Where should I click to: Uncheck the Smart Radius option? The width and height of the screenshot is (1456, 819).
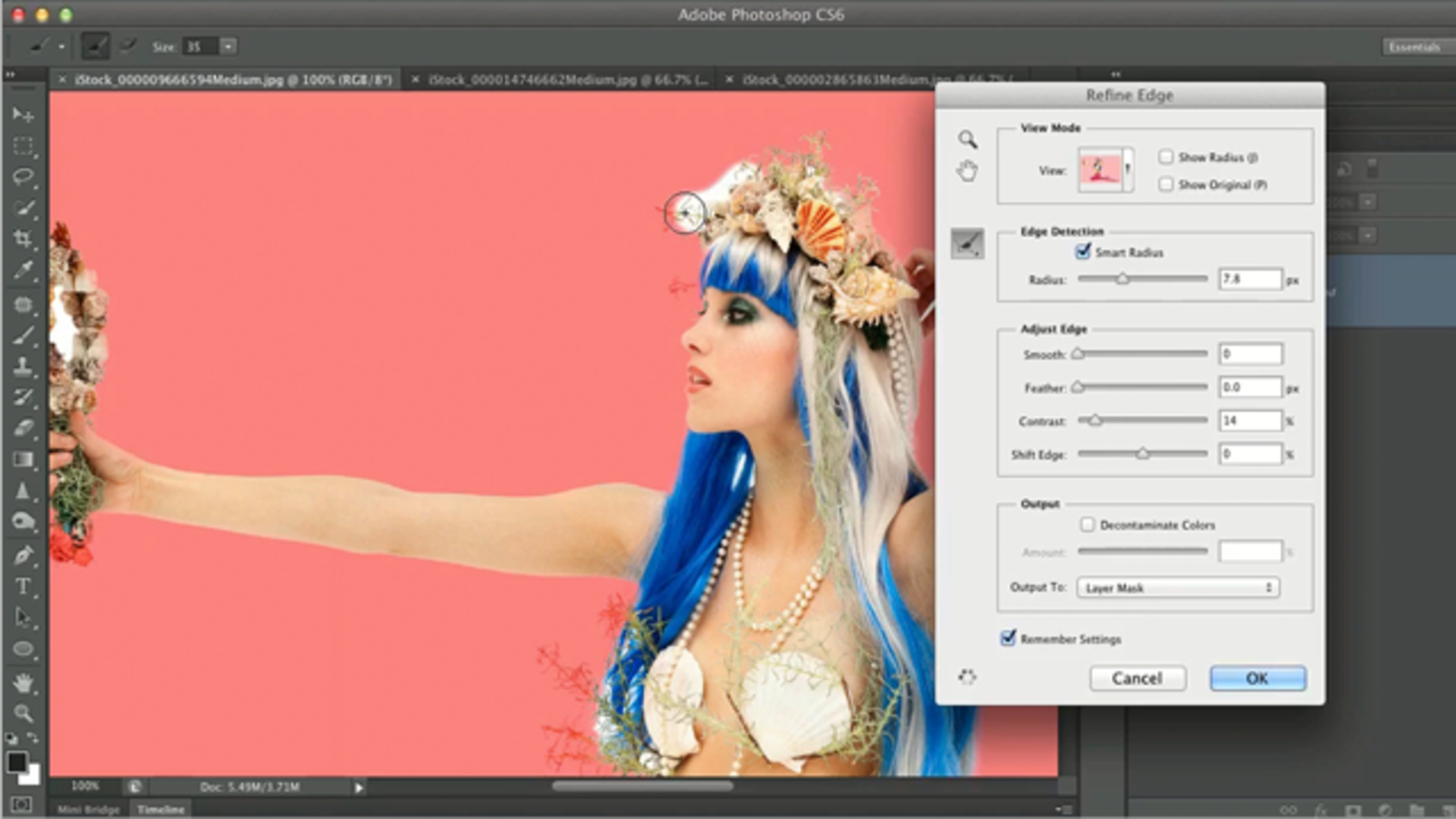tap(1083, 251)
